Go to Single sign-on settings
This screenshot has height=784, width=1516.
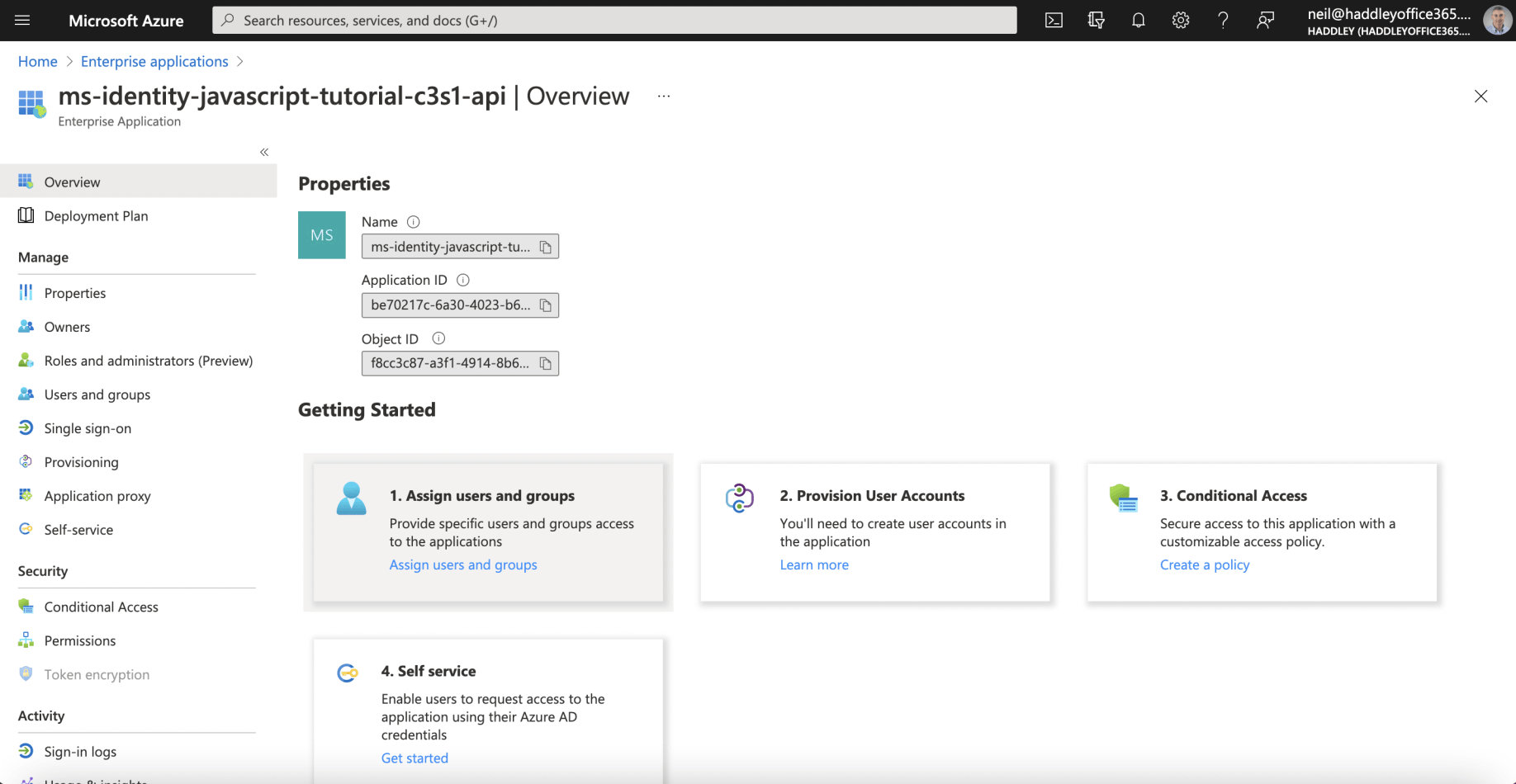88,428
